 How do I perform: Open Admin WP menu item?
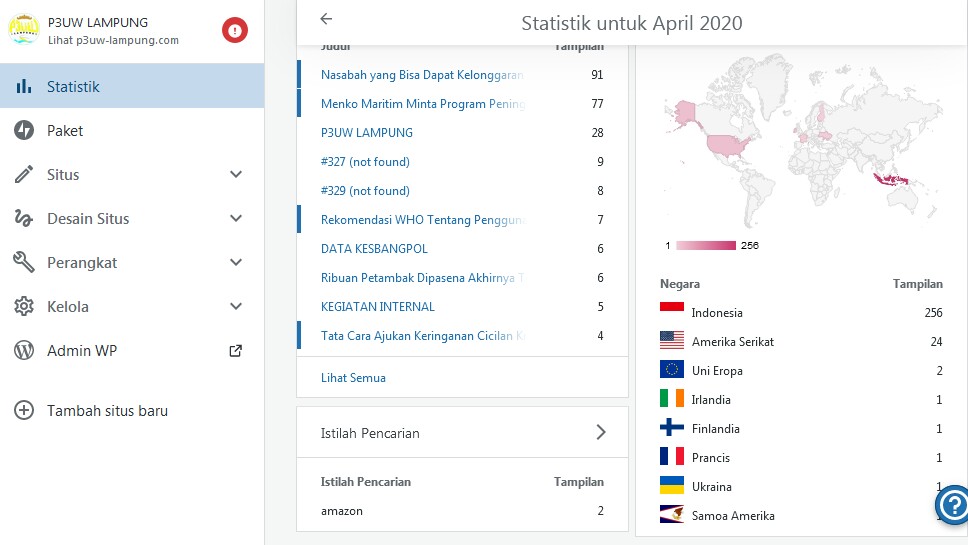[132, 351]
